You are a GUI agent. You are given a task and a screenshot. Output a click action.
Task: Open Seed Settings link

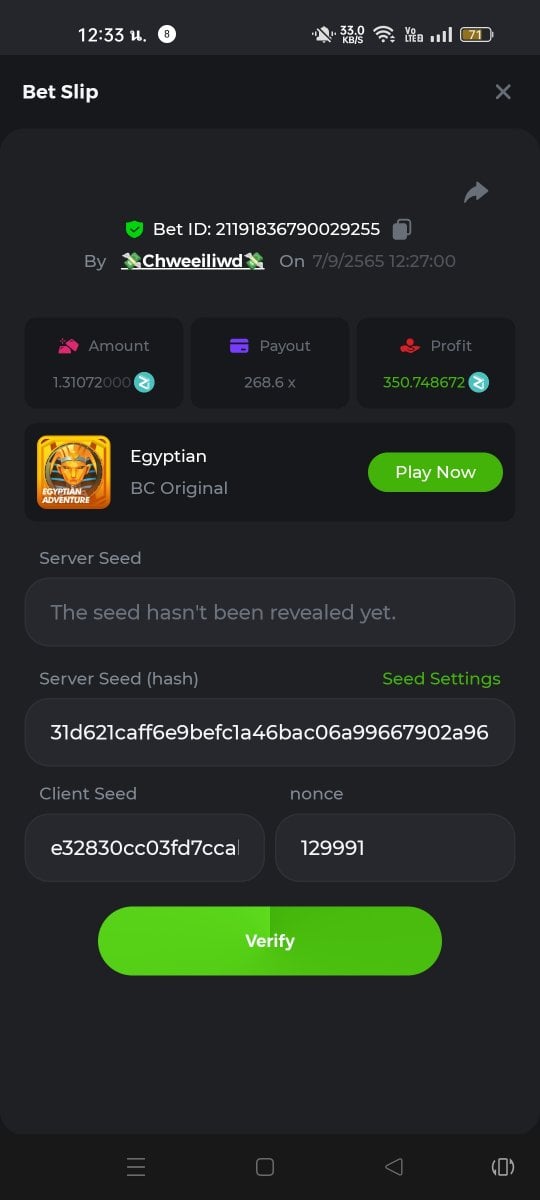[441, 678]
